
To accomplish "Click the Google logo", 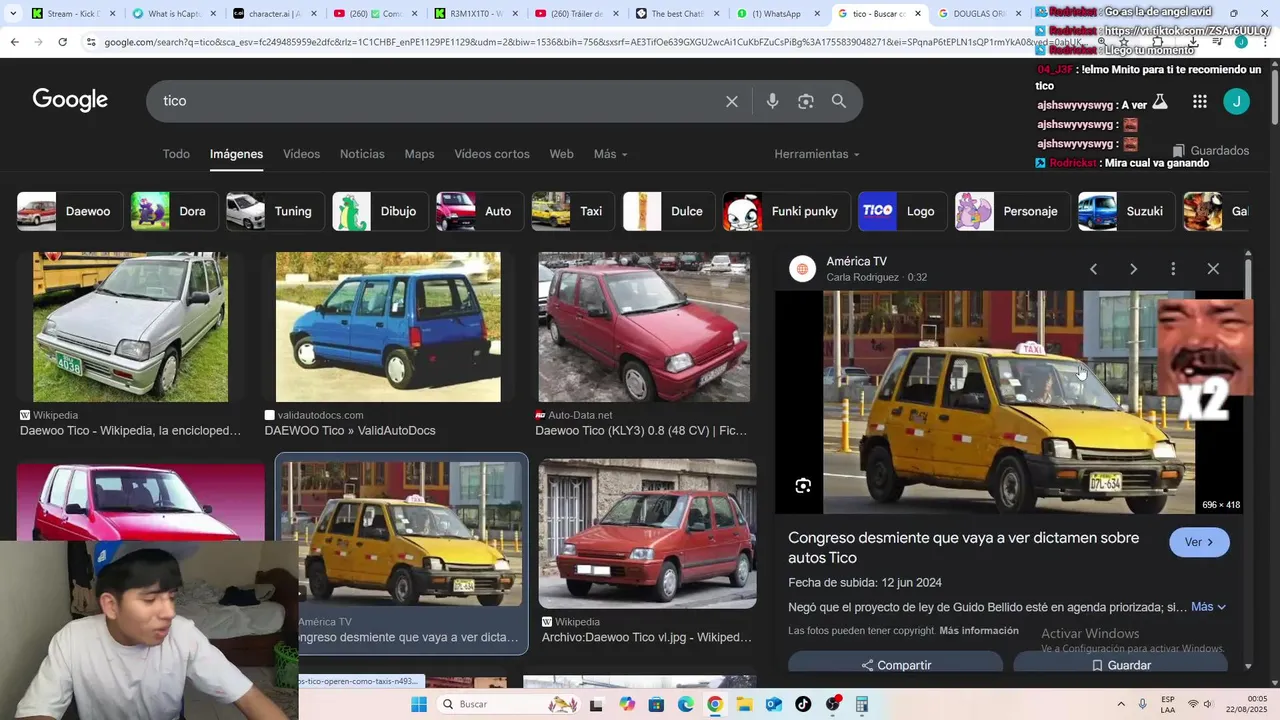I will tap(70, 100).
